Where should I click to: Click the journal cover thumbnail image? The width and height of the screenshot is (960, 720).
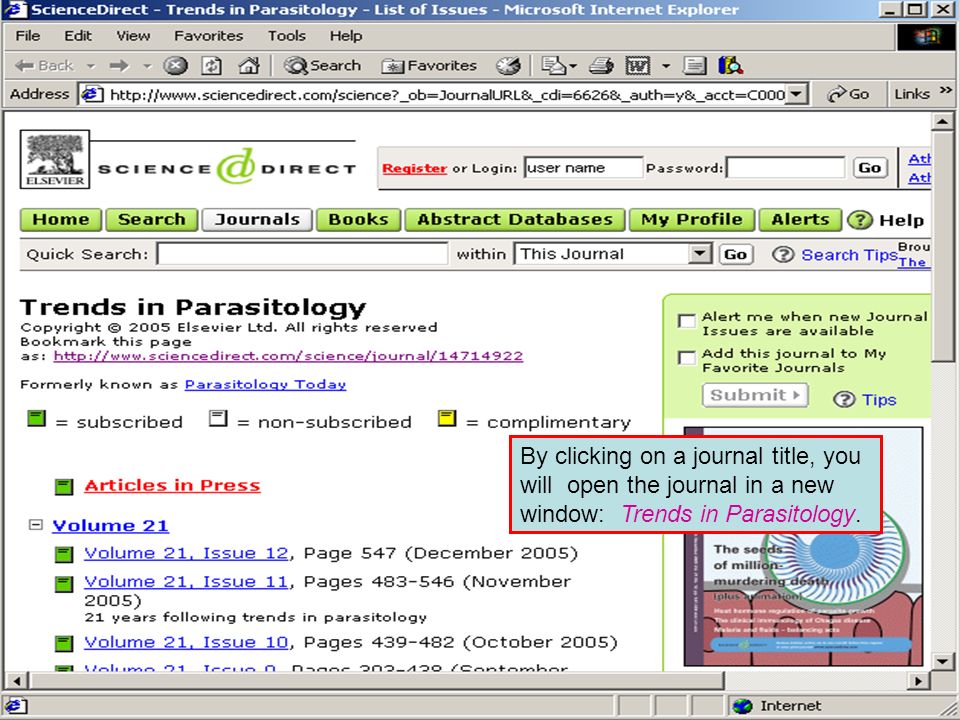coord(803,546)
